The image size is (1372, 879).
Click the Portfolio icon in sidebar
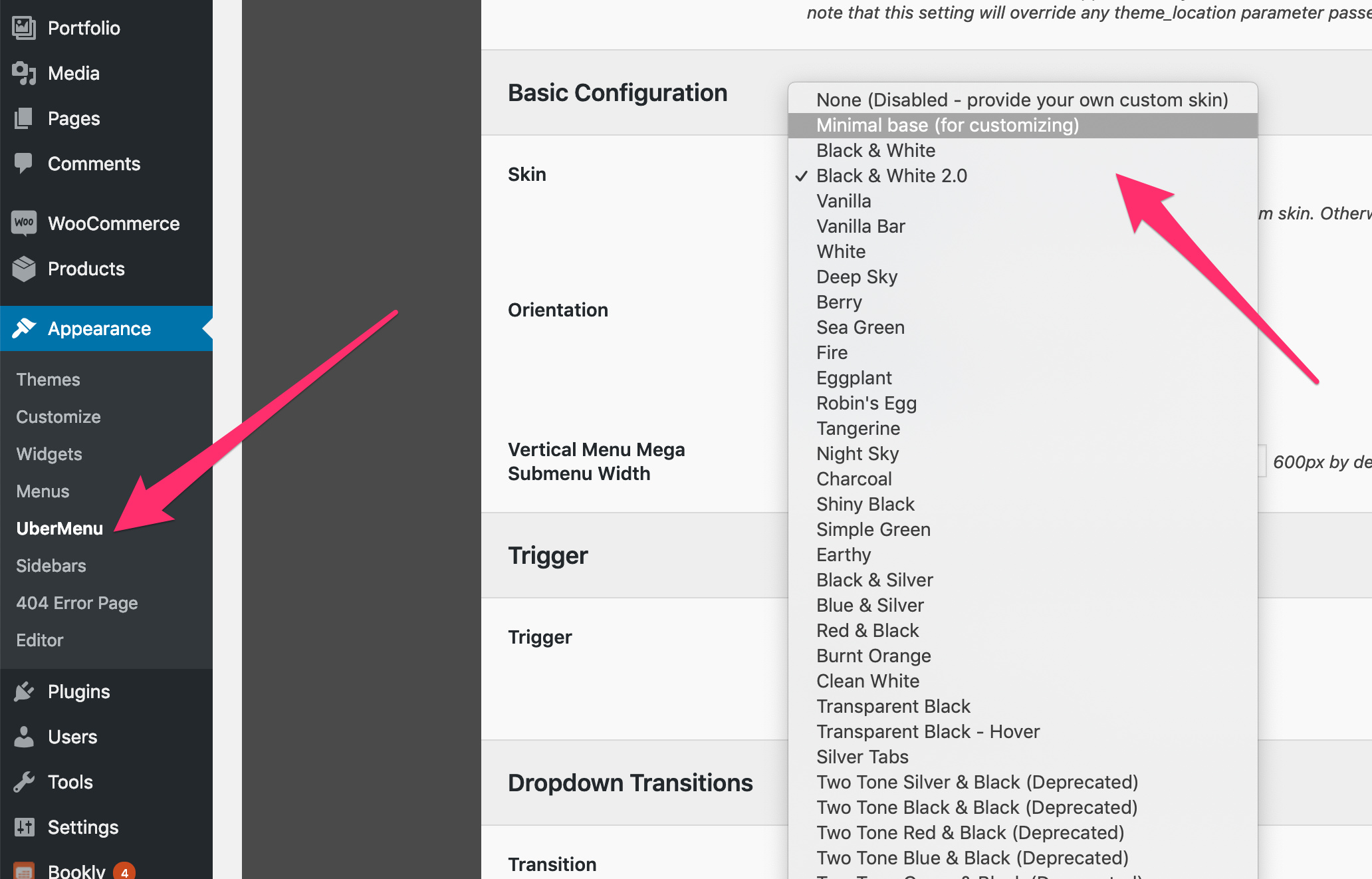(x=24, y=28)
